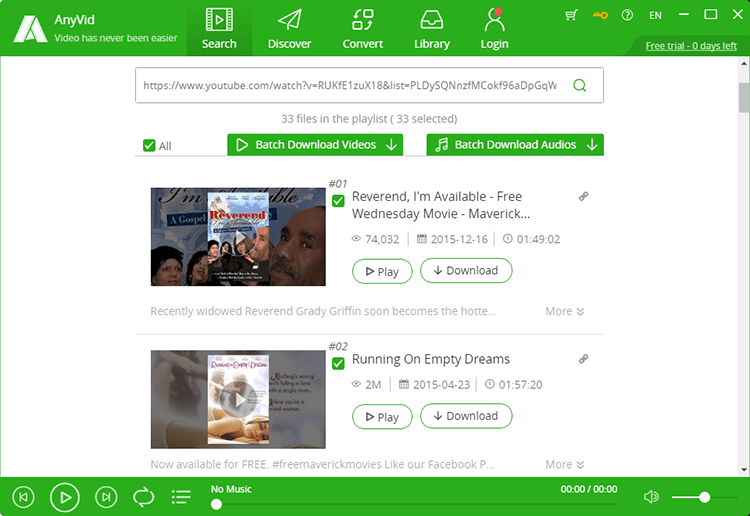This screenshot has height=516, width=750.
Task: Play Reverend, I'm Available video
Action: [x=382, y=271]
